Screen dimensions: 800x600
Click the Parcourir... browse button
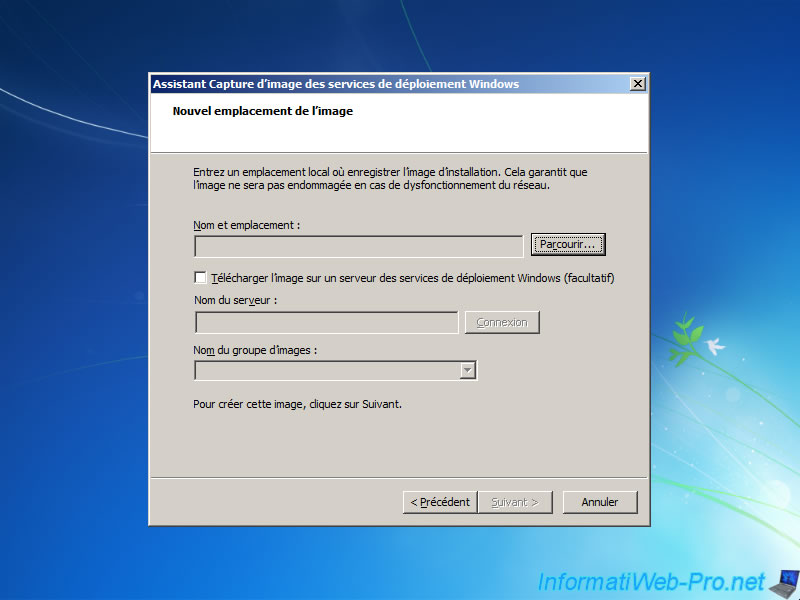pos(568,244)
